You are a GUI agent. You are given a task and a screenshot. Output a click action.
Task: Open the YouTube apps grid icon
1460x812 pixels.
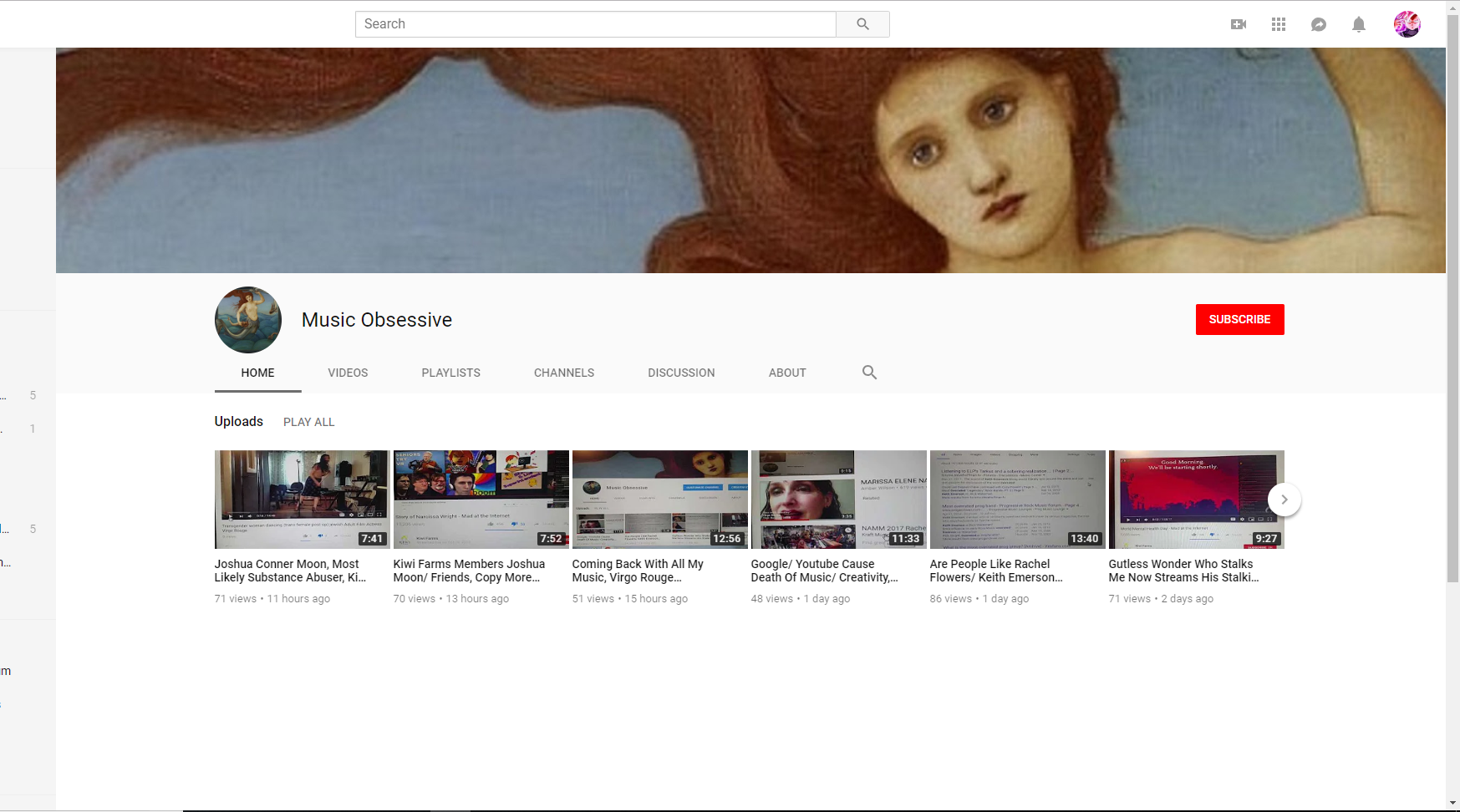pos(1279,24)
